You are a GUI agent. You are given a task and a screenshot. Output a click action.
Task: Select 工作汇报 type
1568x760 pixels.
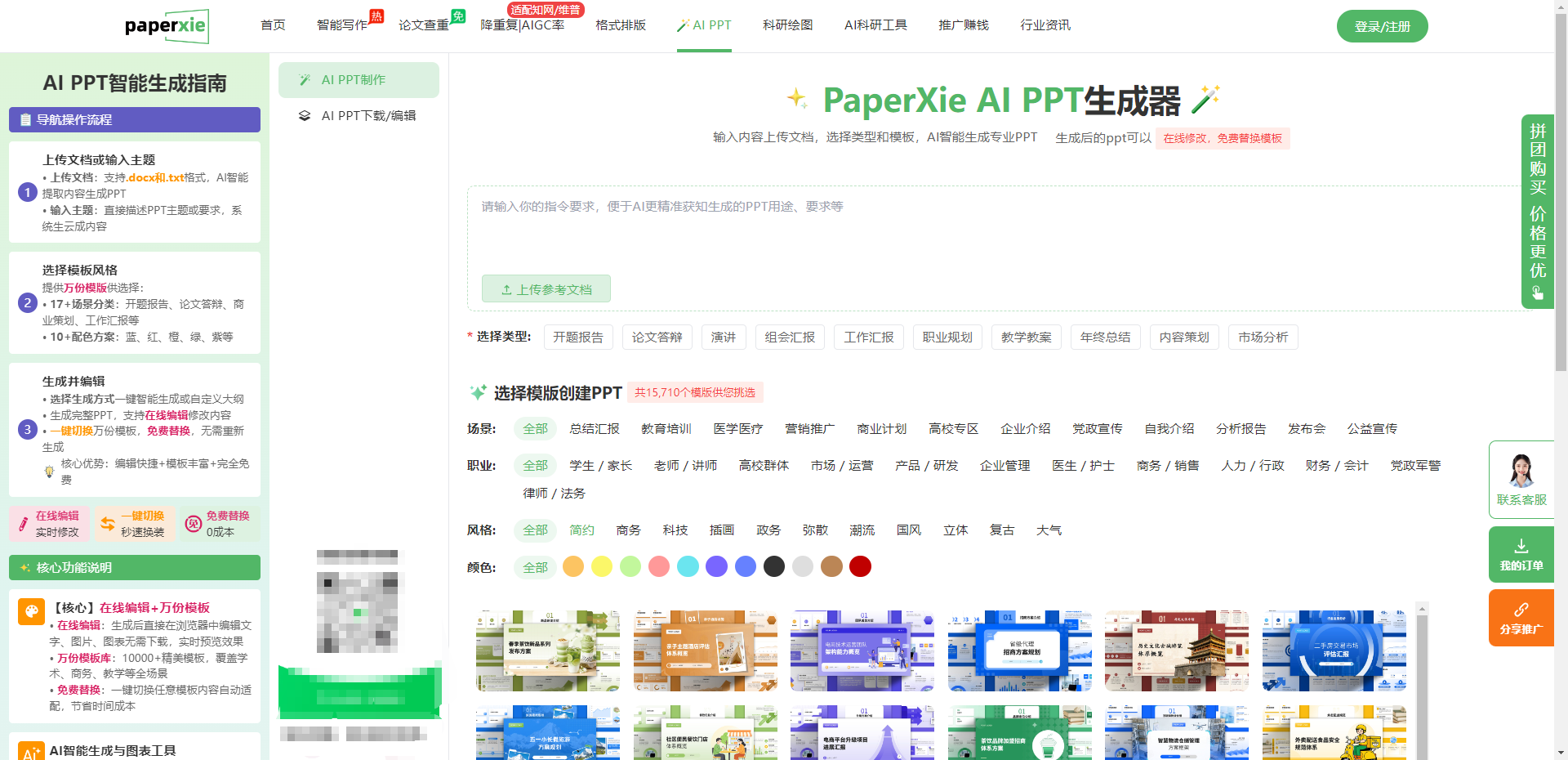(869, 338)
